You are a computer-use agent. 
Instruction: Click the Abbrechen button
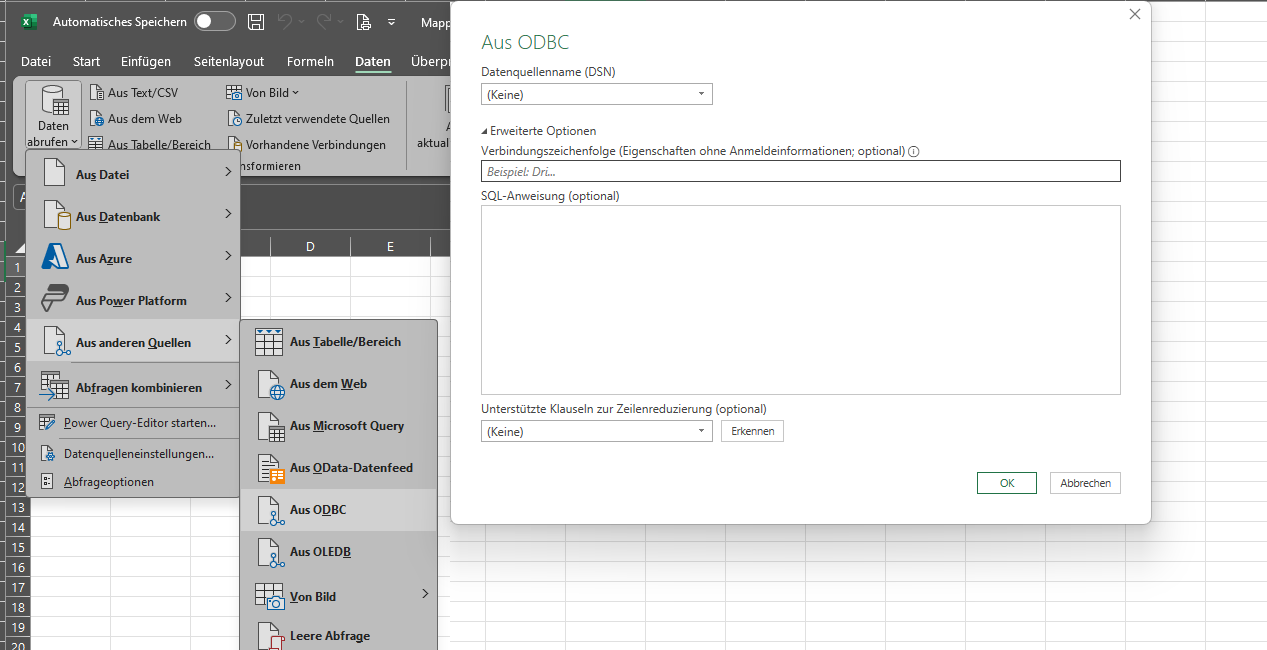(x=1085, y=483)
